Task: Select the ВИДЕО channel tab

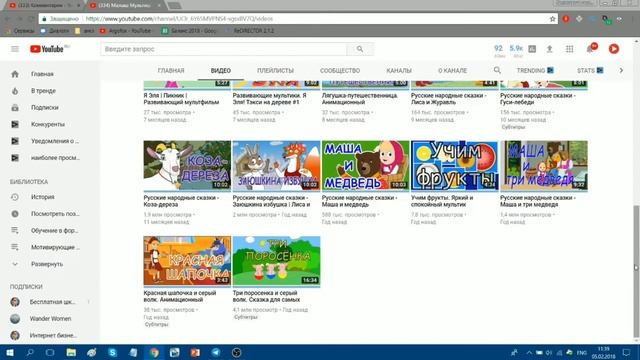Action: 221,71
